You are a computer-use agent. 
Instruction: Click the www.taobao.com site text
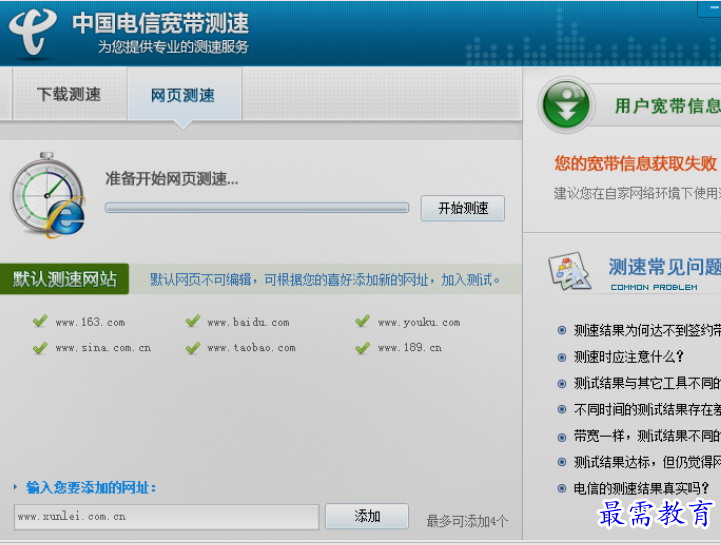click(x=252, y=348)
